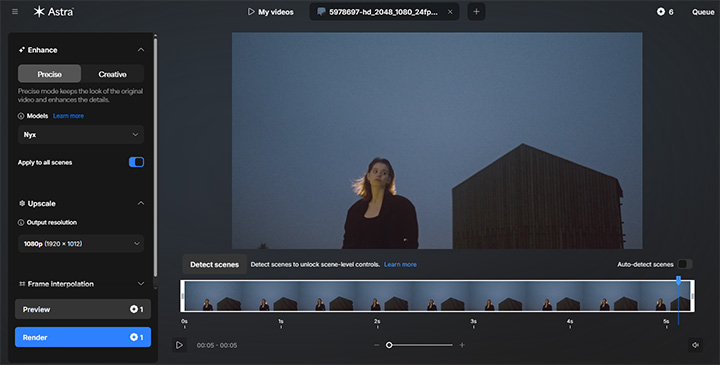Expand the Frame interpolation section
The height and width of the screenshot is (365, 720).
coord(141,284)
